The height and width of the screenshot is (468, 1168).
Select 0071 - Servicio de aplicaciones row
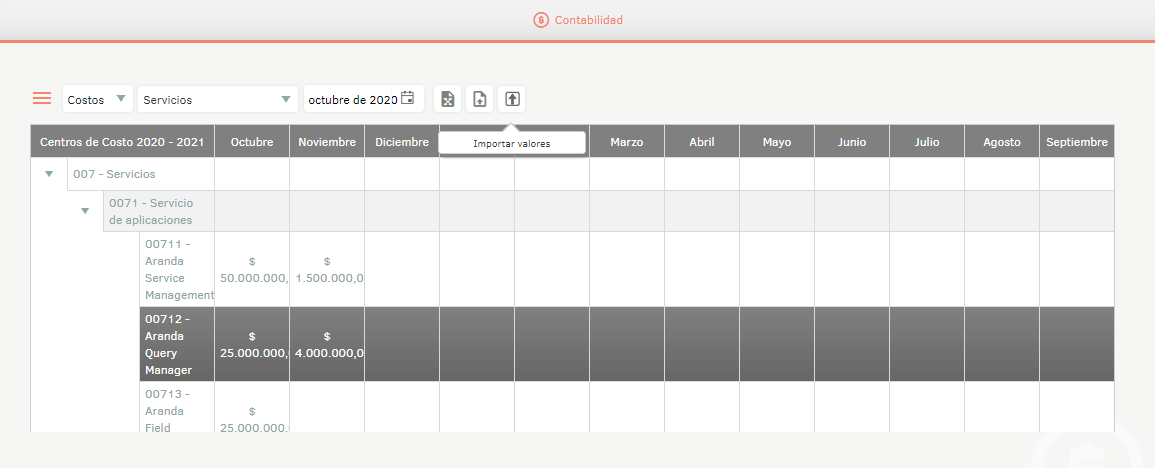[609, 211]
